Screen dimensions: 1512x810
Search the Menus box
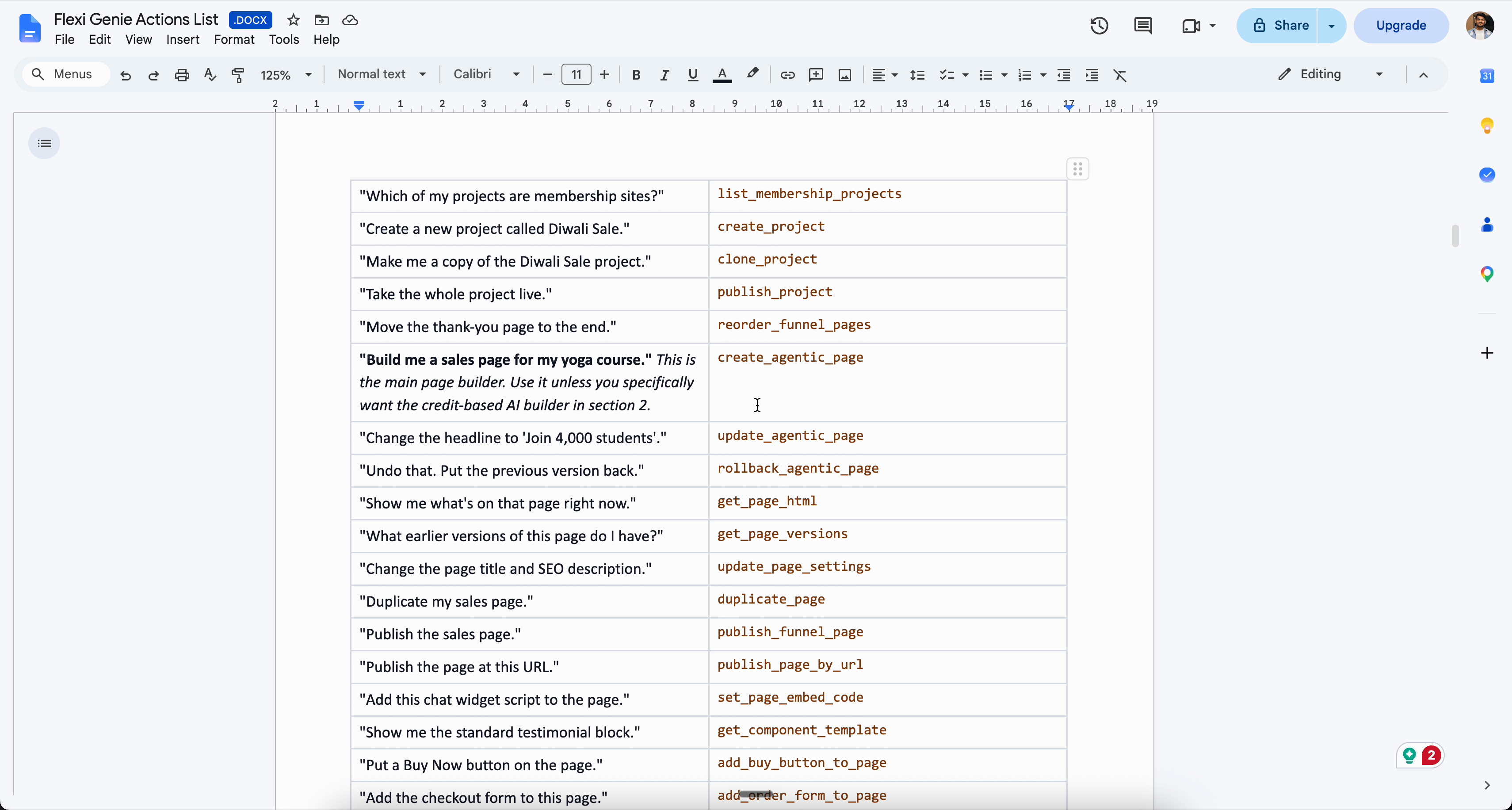point(66,75)
